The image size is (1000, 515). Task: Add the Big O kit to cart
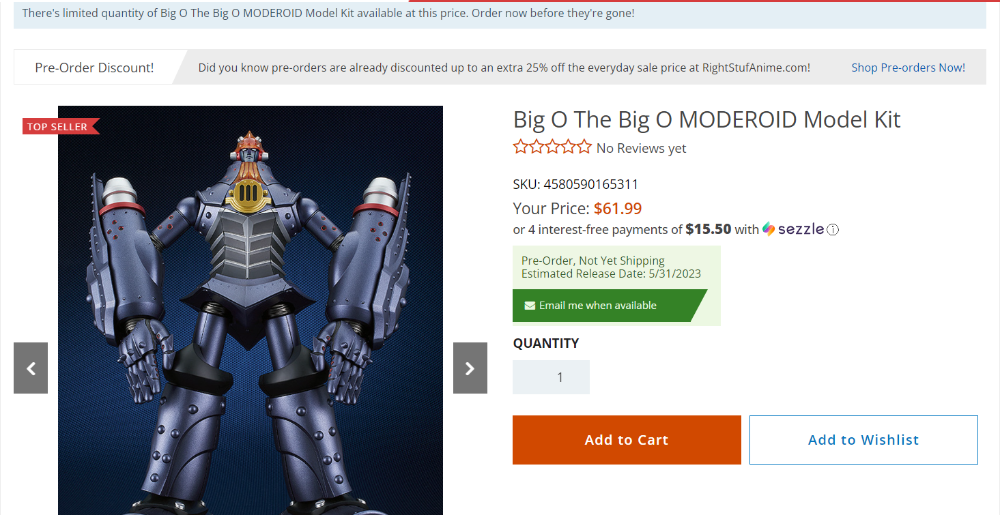tap(626, 440)
